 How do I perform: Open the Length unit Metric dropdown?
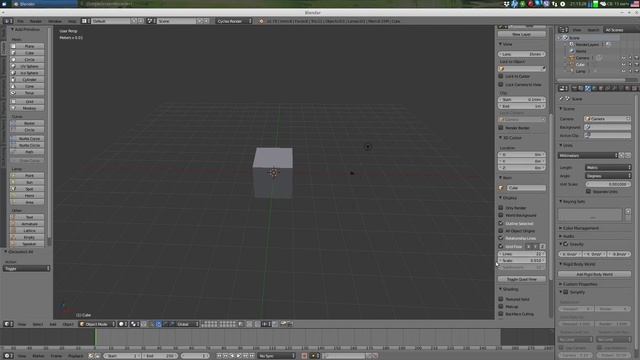pos(608,167)
